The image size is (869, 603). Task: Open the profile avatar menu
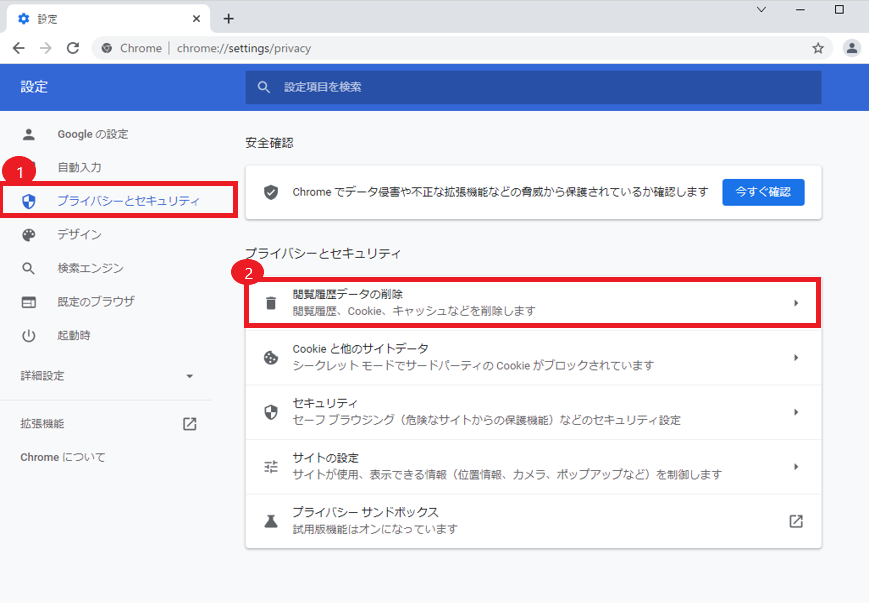tap(852, 48)
